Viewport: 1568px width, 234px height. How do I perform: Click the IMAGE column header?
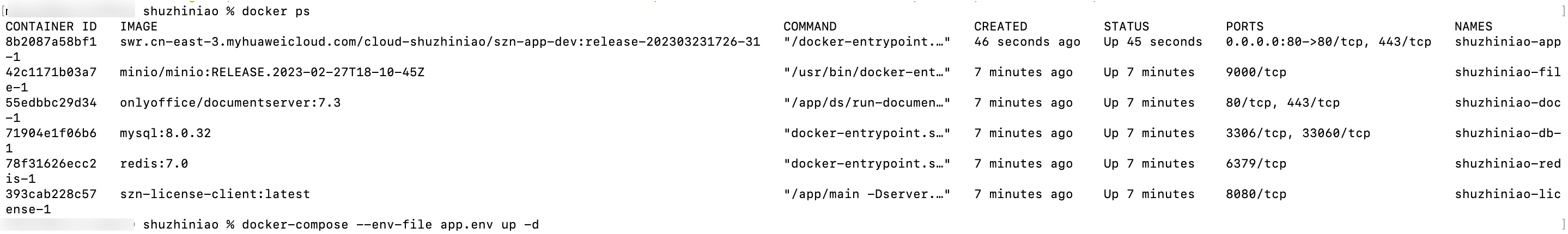click(139, 27)
